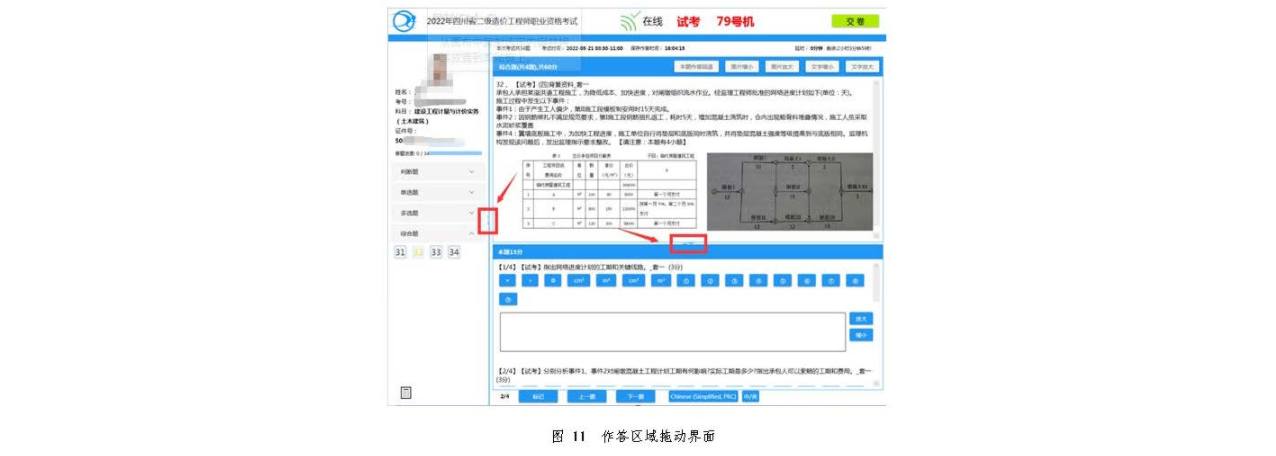Go to next question with 下一题

(636, 396)
